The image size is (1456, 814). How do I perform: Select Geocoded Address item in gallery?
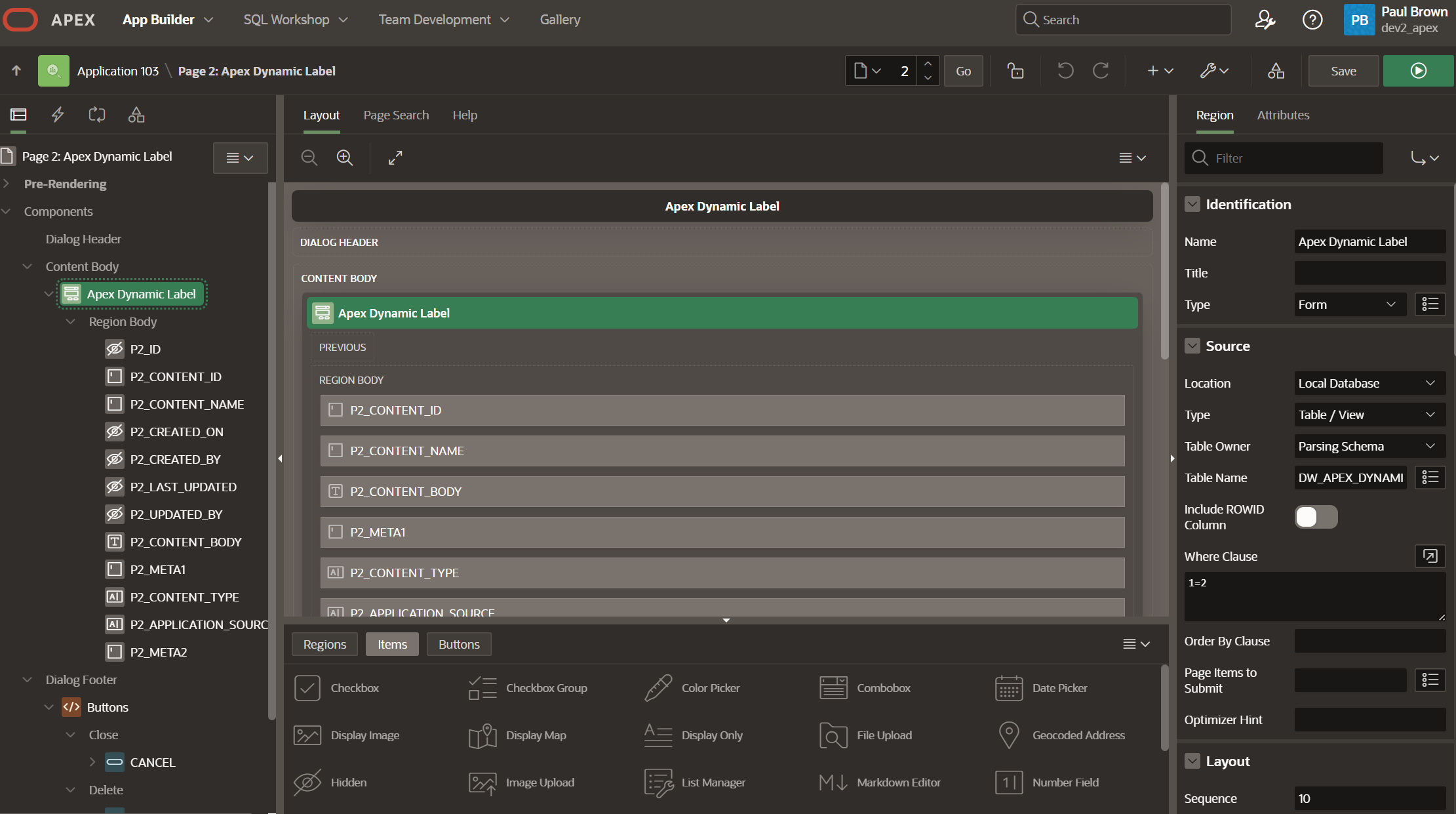pyautogui.click(x=1061, y=735)
